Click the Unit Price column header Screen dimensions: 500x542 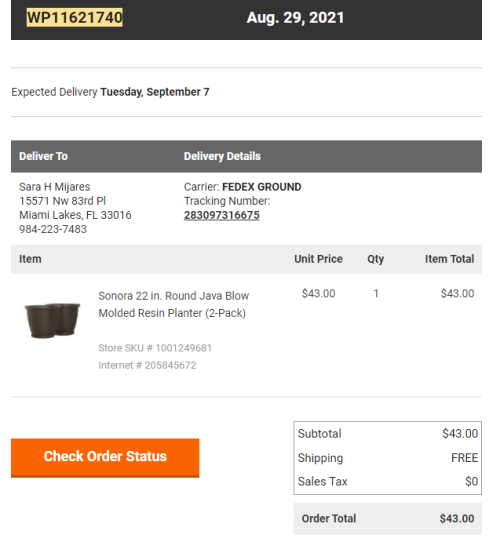point(318,259)
